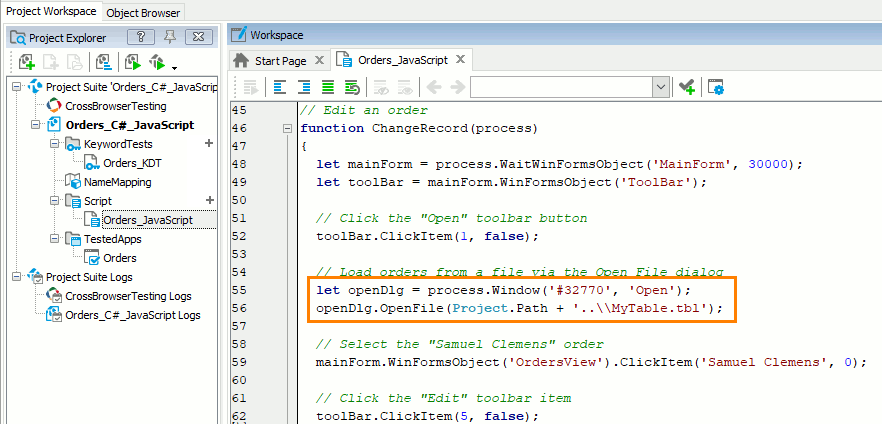882x424 pixels.
Task: Close the Project Explorer panel
Action: [x=199, y=37]
